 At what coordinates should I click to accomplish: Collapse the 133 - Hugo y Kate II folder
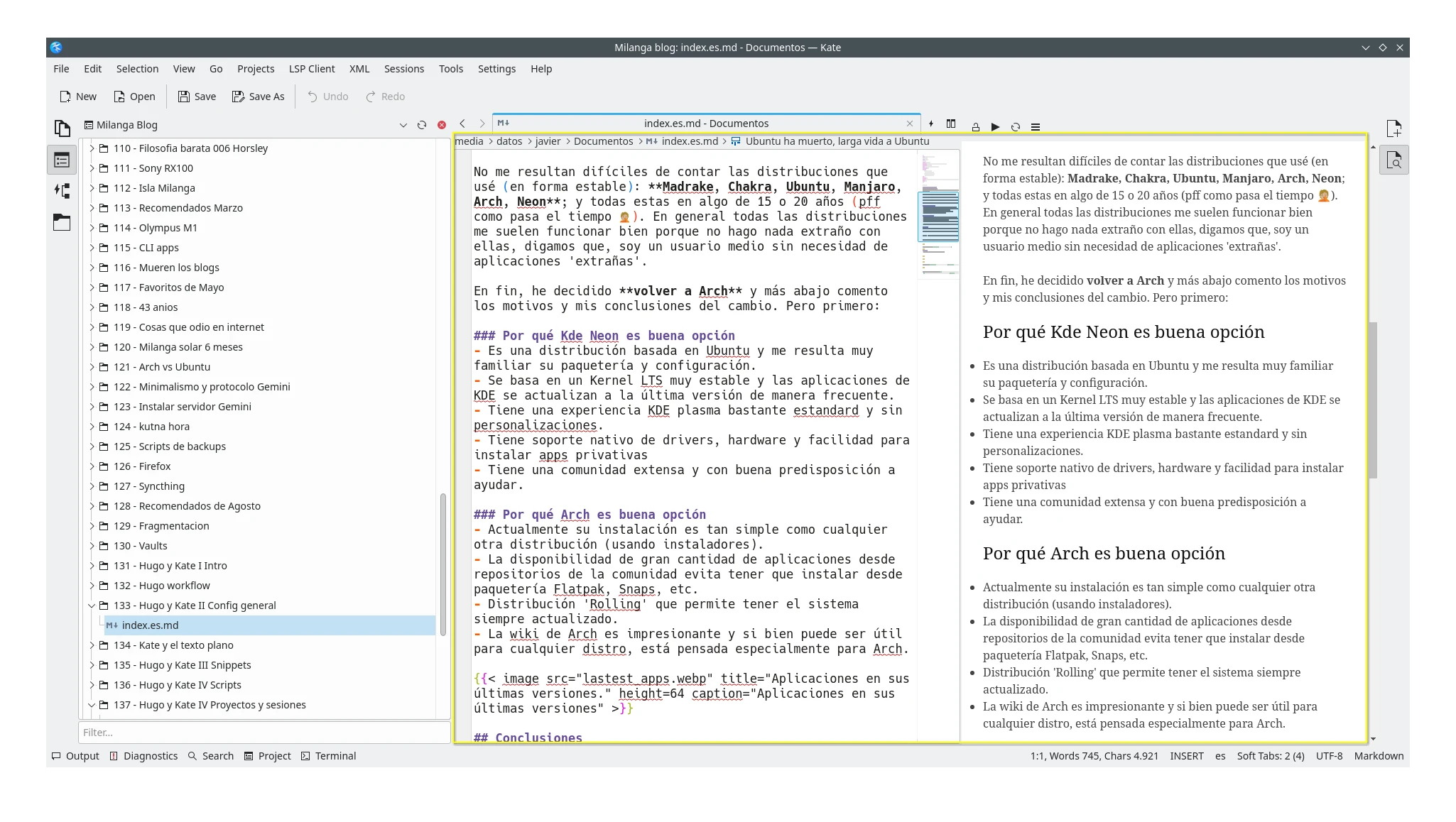[x=92, y=605]
